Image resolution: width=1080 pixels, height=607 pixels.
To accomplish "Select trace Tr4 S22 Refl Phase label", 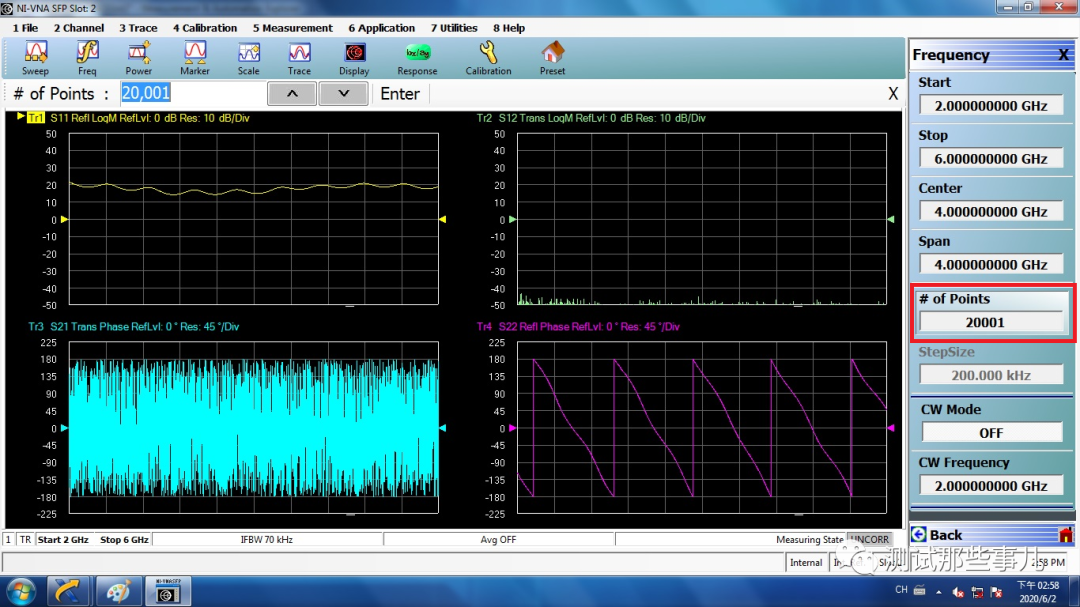I will (578, 327).
